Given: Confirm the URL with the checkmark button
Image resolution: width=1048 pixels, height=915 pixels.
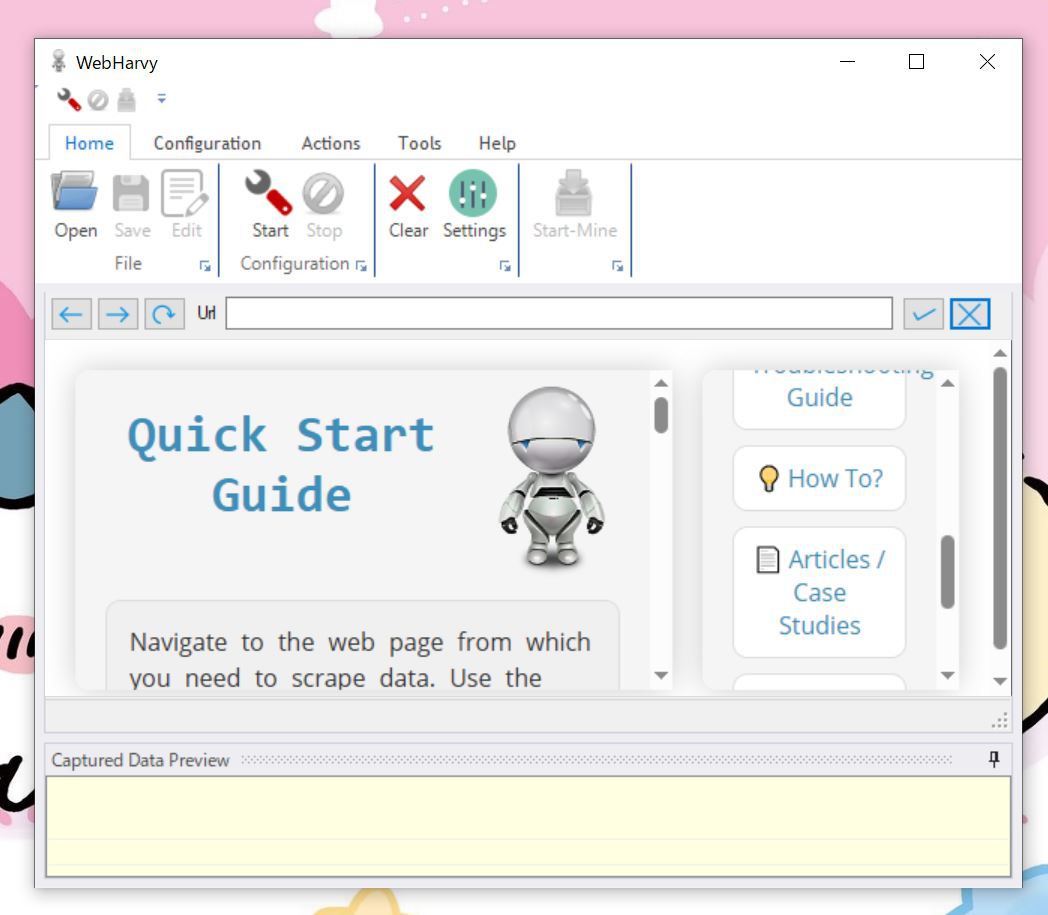Looking at the screenshot, I should [922, 313].
